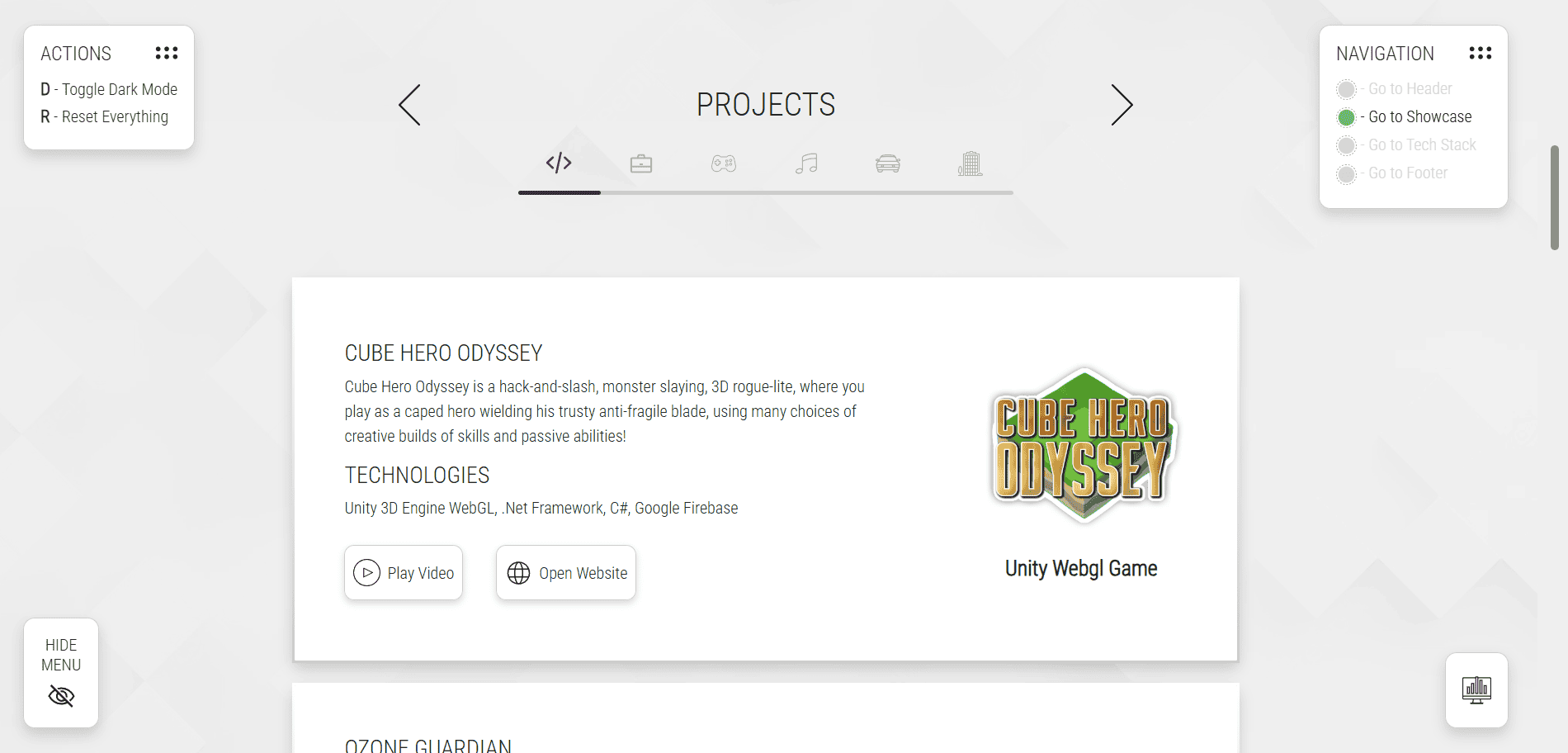
Task: Click the Actions panel grid icon
Action: pos(167,52)
